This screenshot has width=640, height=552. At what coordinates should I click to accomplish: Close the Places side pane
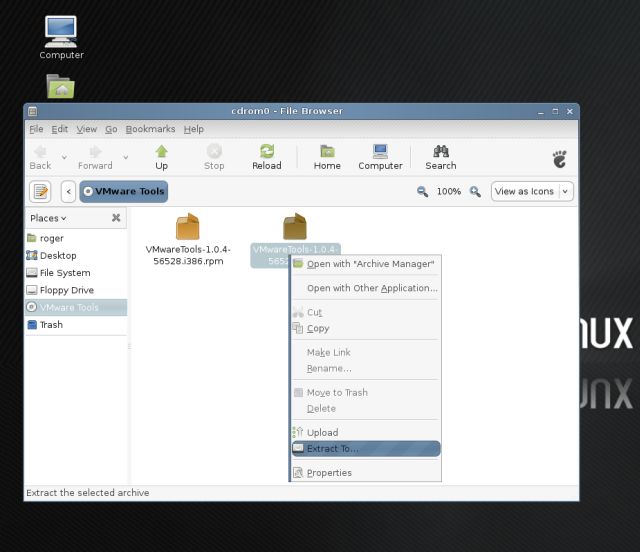(x=116, y=218)
